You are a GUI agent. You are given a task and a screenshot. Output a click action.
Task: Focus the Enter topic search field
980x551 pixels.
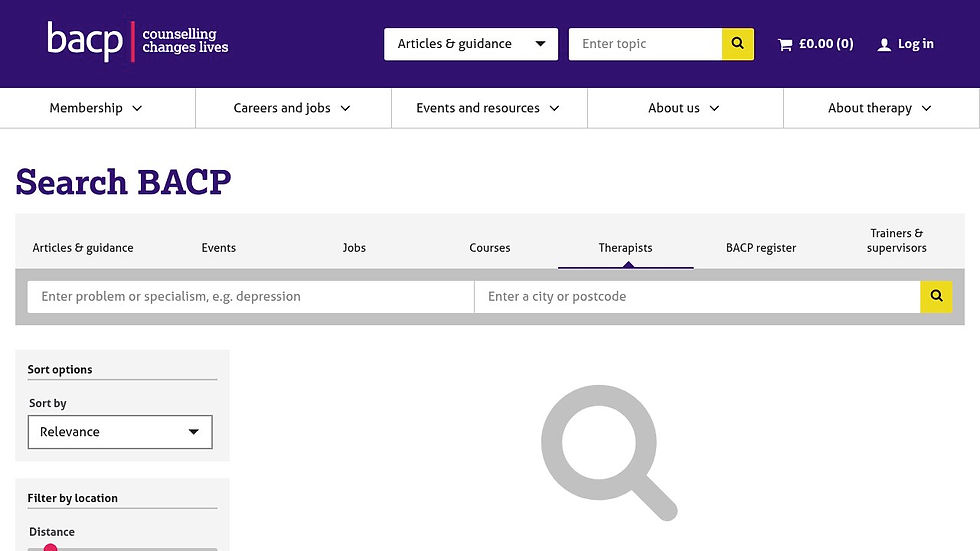click(x=645, y=44)
